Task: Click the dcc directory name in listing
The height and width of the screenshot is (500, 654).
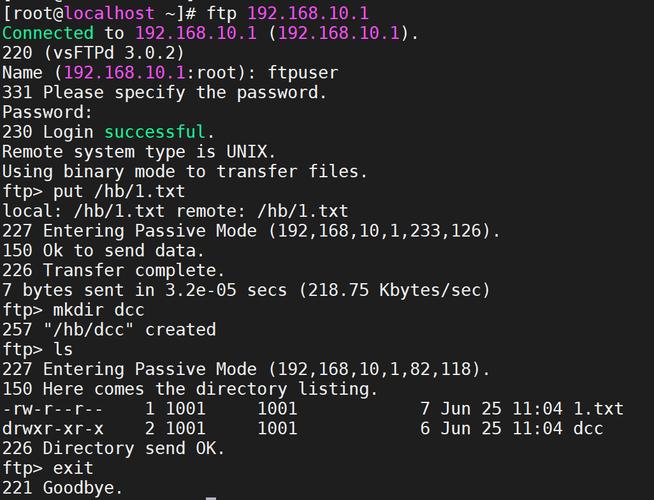Action: pyautogui.click(x=588, y=429)
